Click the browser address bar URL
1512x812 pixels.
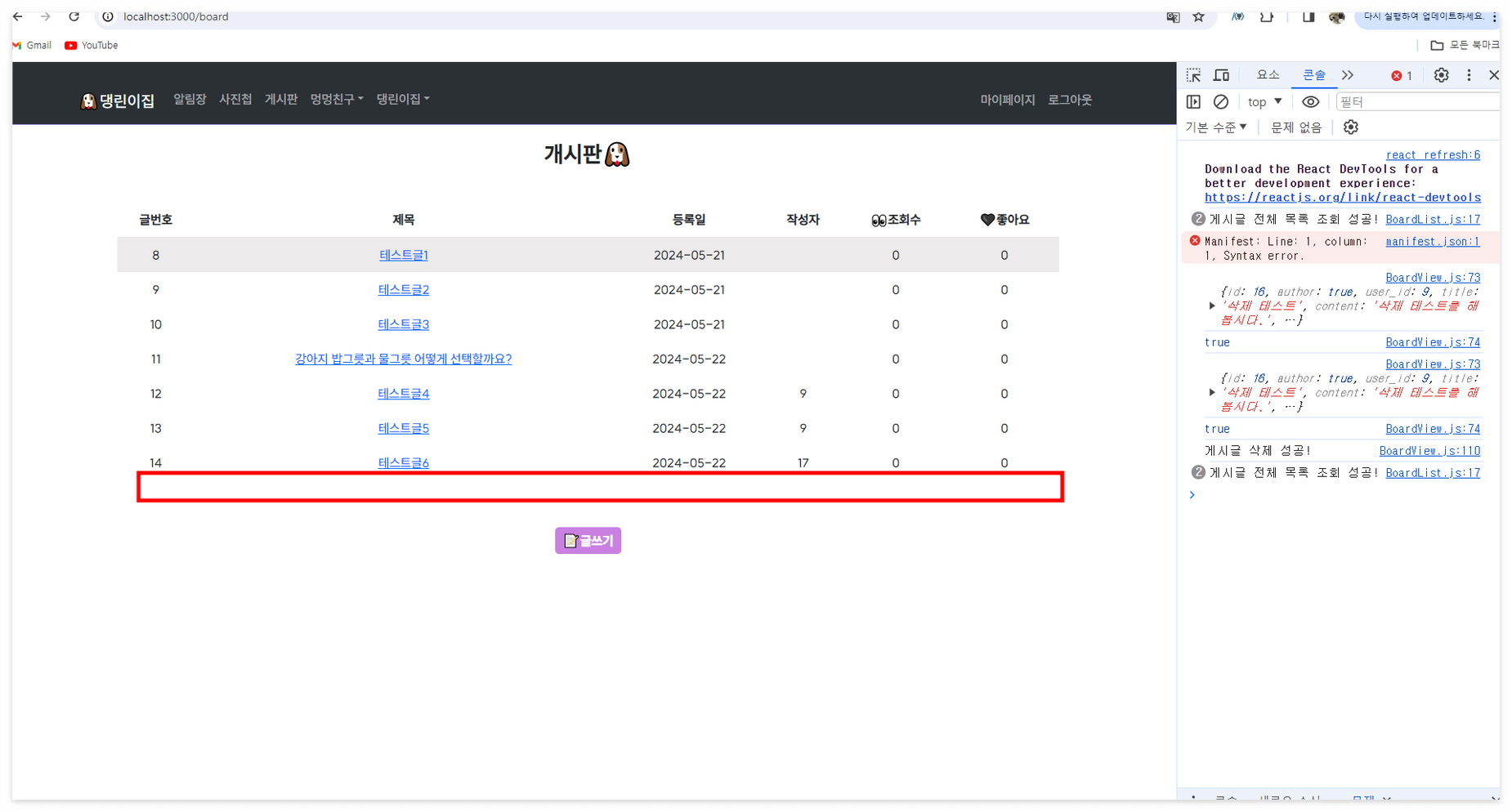tap(176, 16)
